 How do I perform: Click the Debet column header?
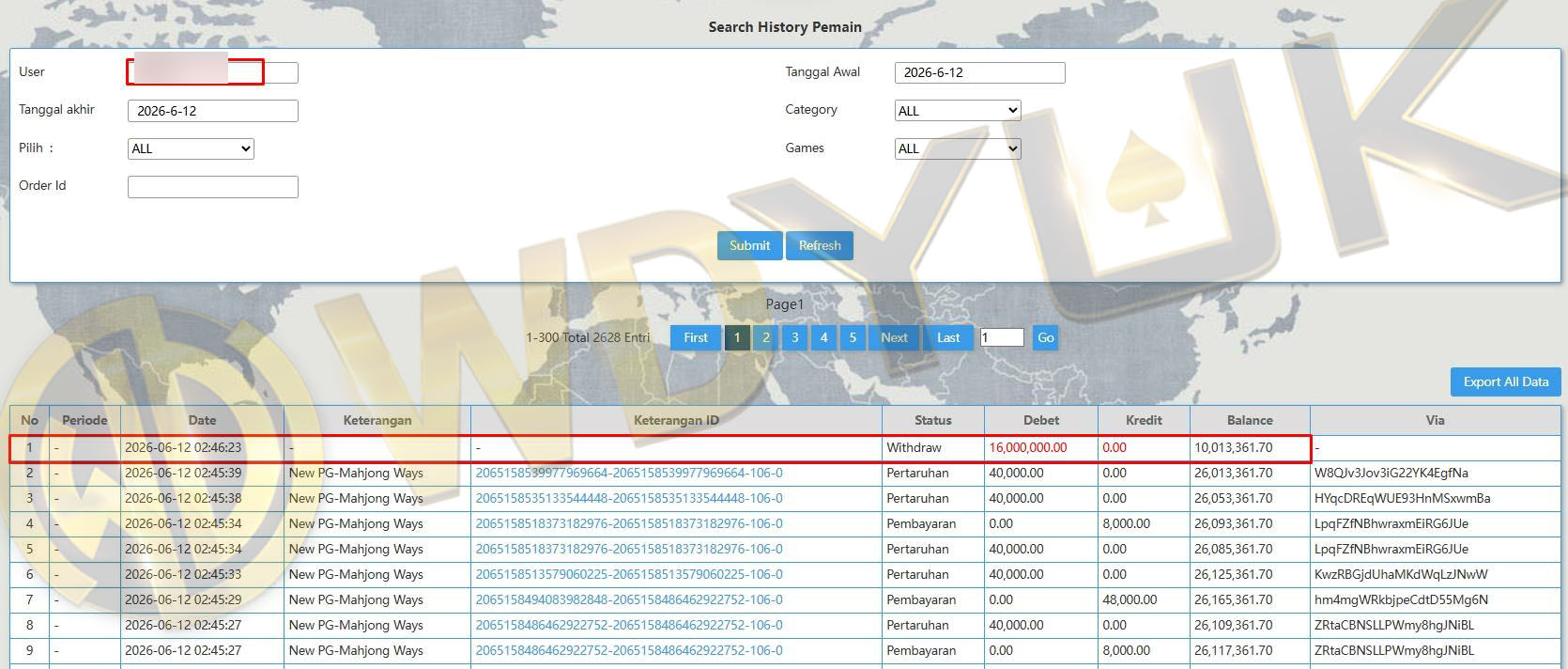click(1041, 420)
